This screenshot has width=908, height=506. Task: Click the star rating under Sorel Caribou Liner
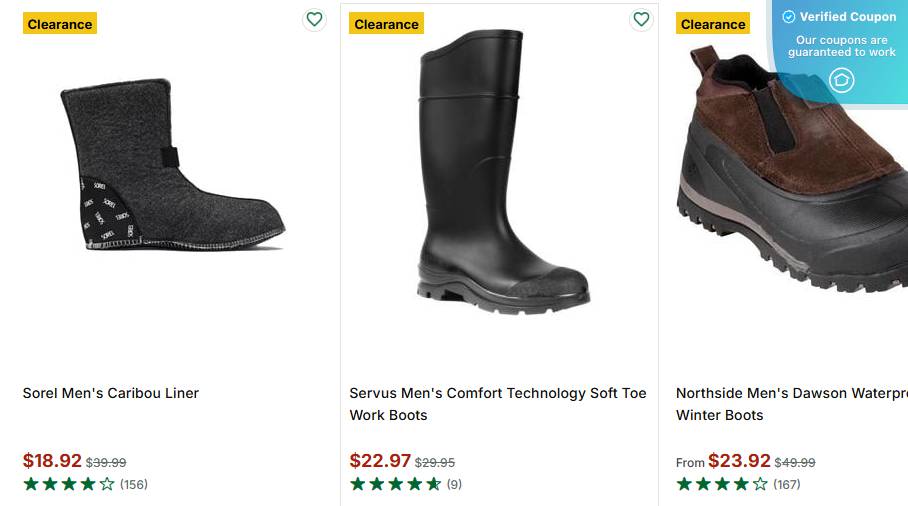[x=69, y=484]
